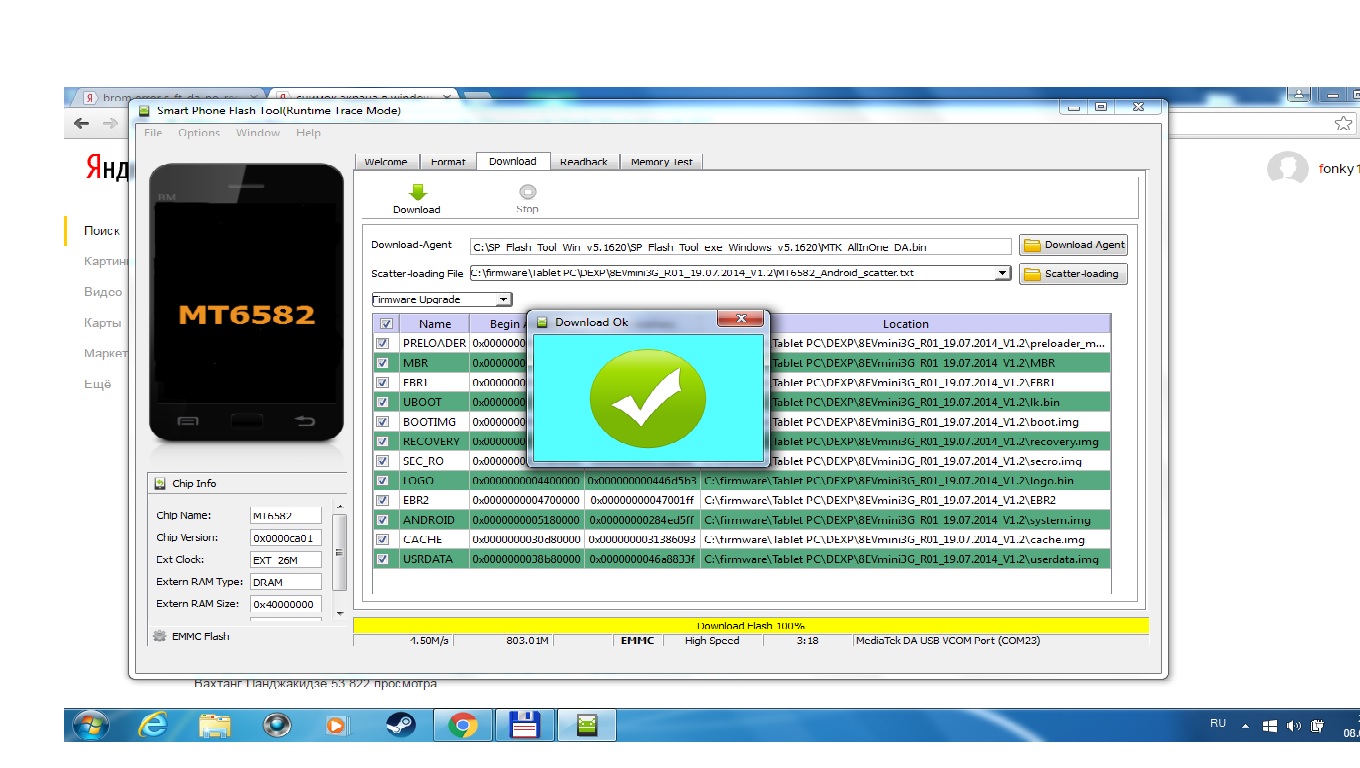Click the Scatter-loading folder button
This screenshot has height=768, width=1360.
[1073, 274]
